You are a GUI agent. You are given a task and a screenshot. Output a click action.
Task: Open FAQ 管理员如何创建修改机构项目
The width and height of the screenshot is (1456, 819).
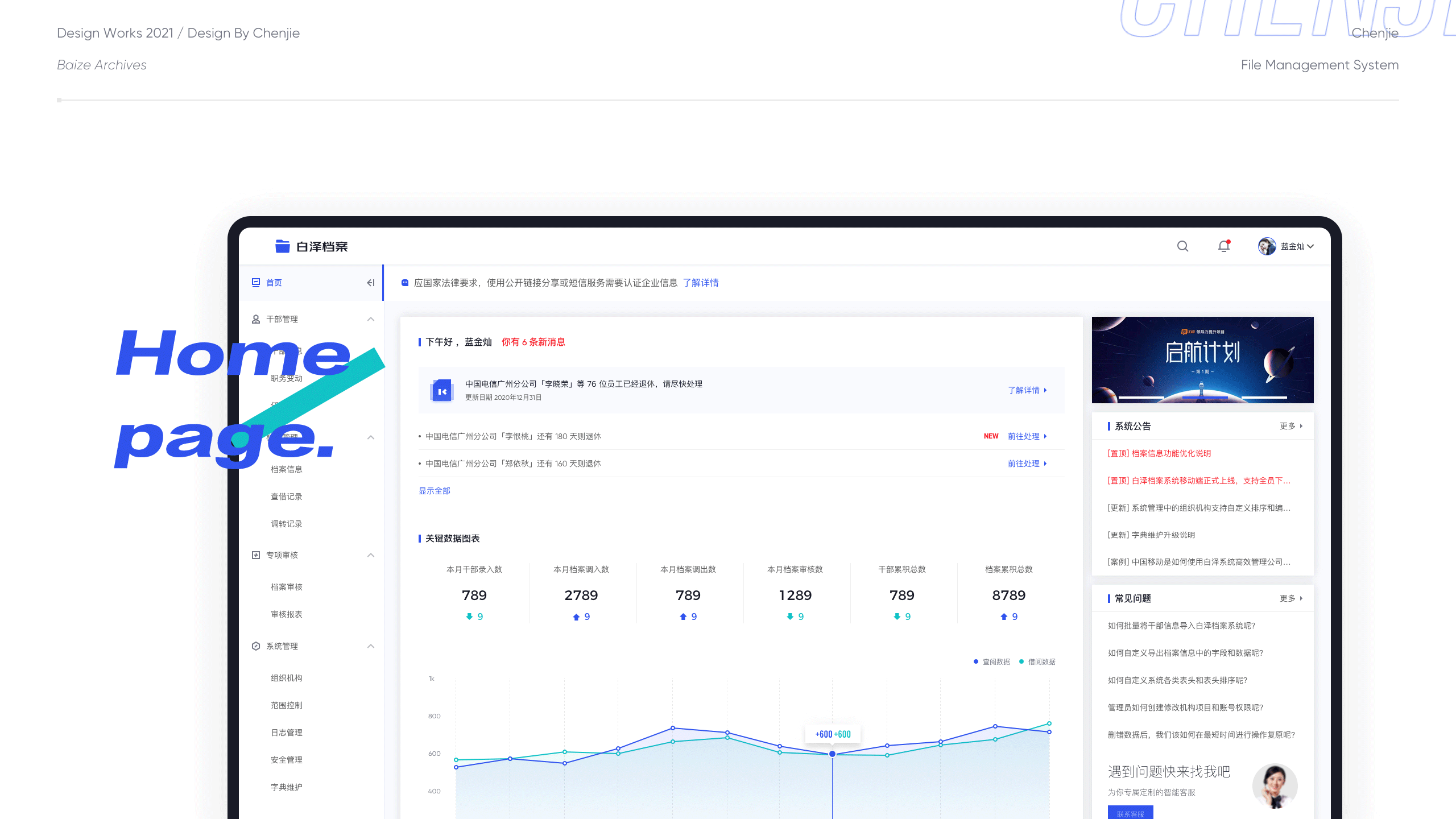click(1185, 708)
